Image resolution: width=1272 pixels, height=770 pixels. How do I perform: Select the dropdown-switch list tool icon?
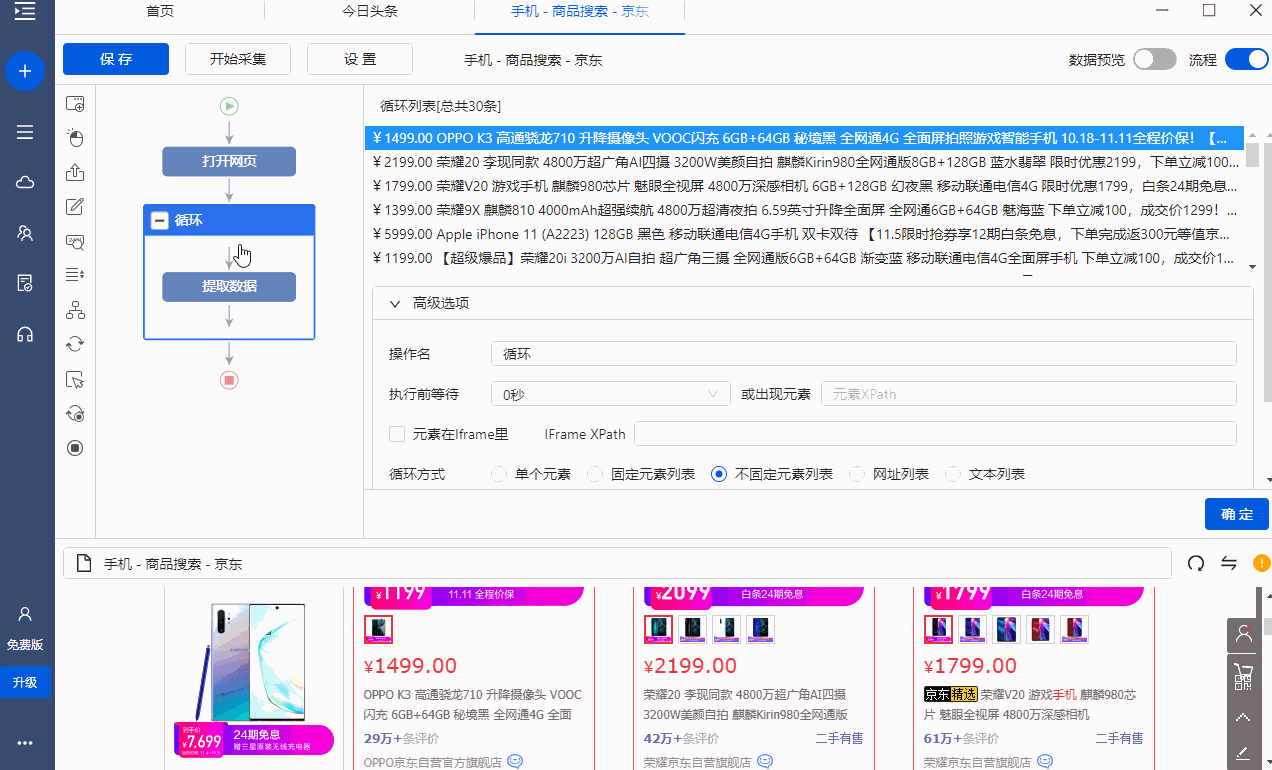[x=75, y=275]
